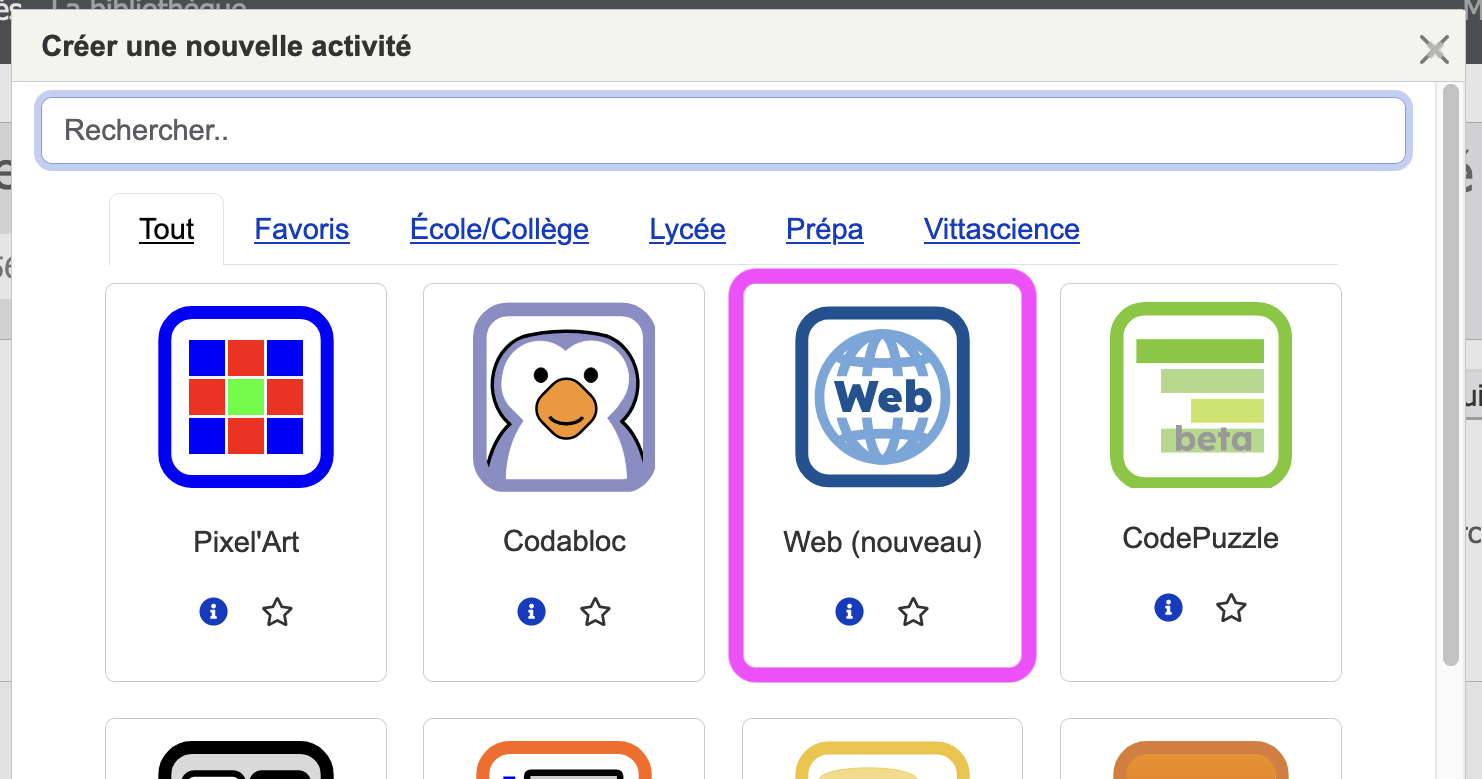Show info for Codabloc activity
1482x779 pixels.
pos(531,611)
